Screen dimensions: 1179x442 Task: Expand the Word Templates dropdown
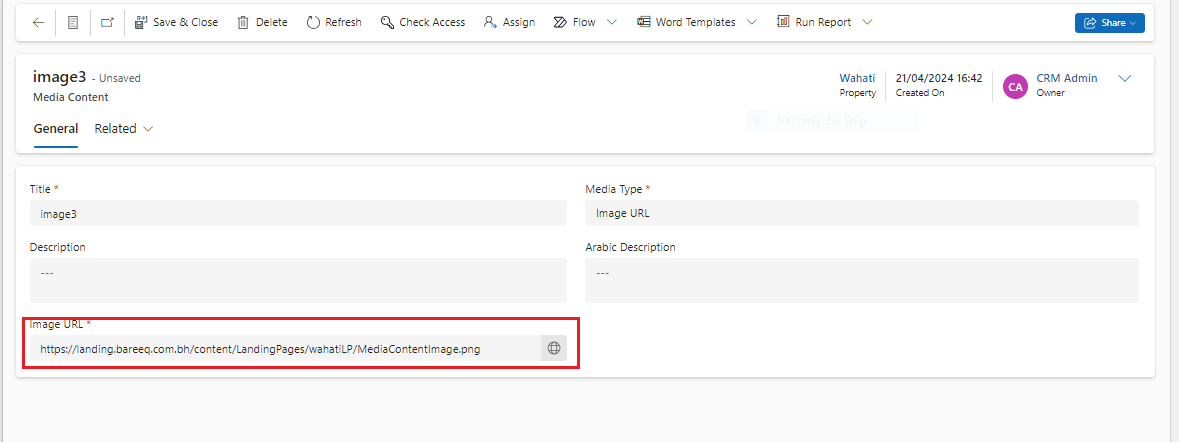click(x=752, y=22)
